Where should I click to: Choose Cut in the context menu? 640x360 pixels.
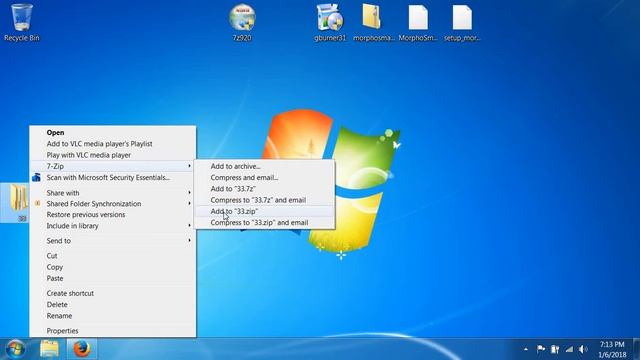[113, 256]
